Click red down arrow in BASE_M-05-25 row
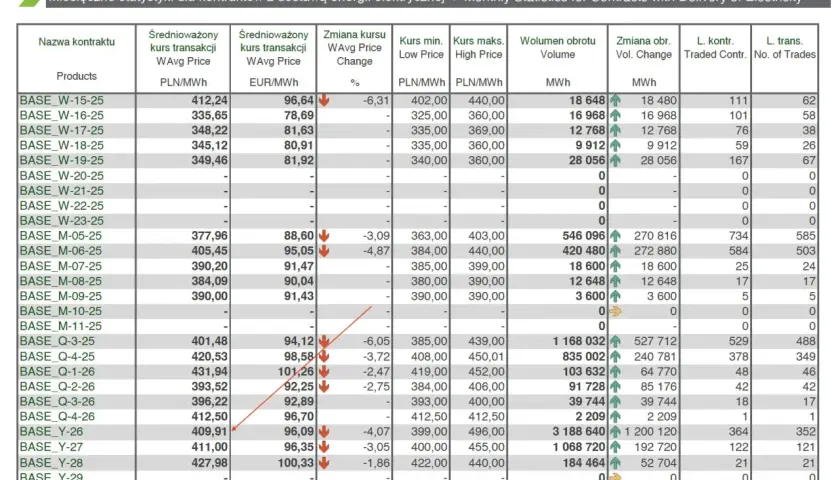The image size is (840, 480). [x=324, y=236]
